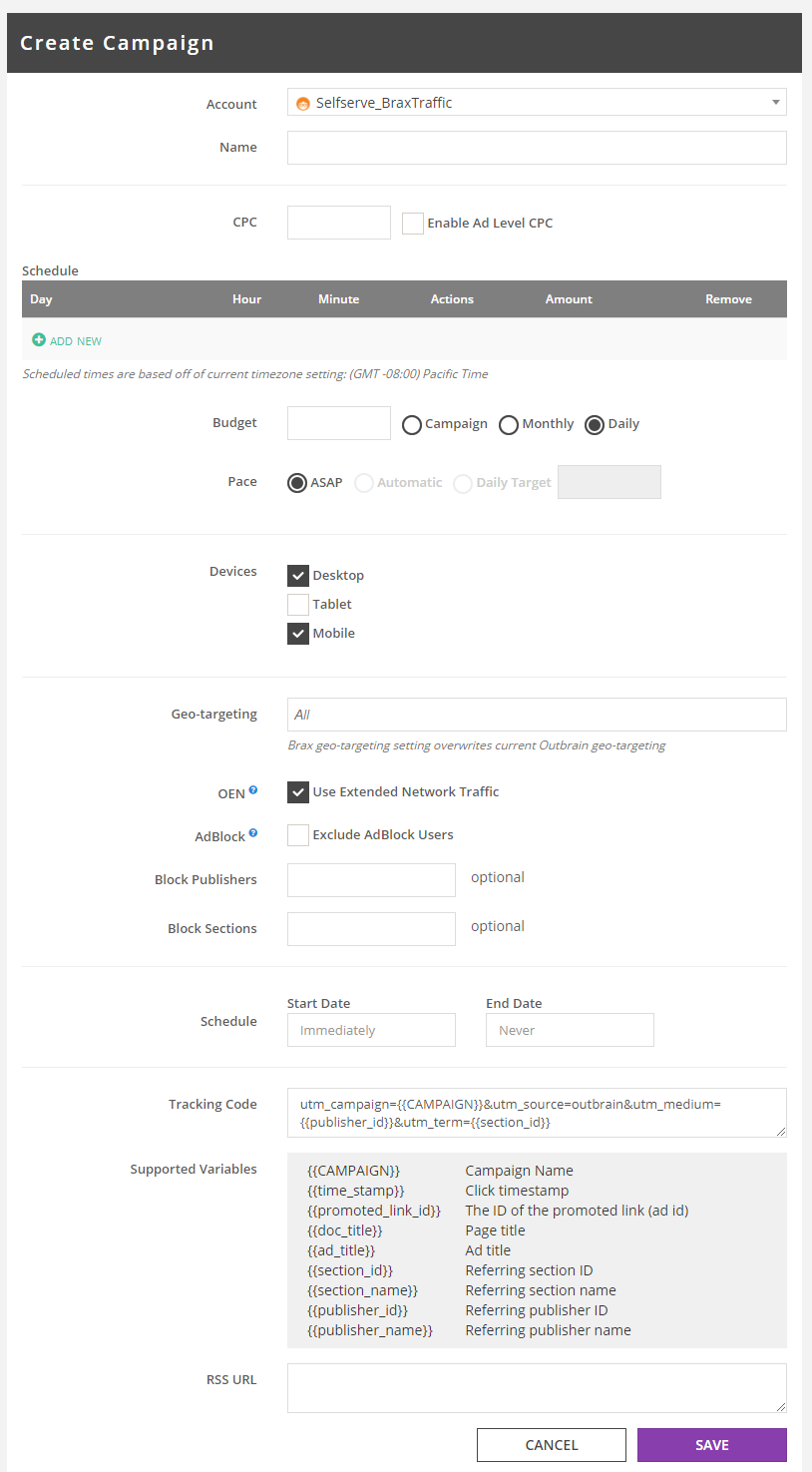Select the Daily budget radio button
Image resolution: width=812 pixels, height=1472 pixels.
point(595,425)
